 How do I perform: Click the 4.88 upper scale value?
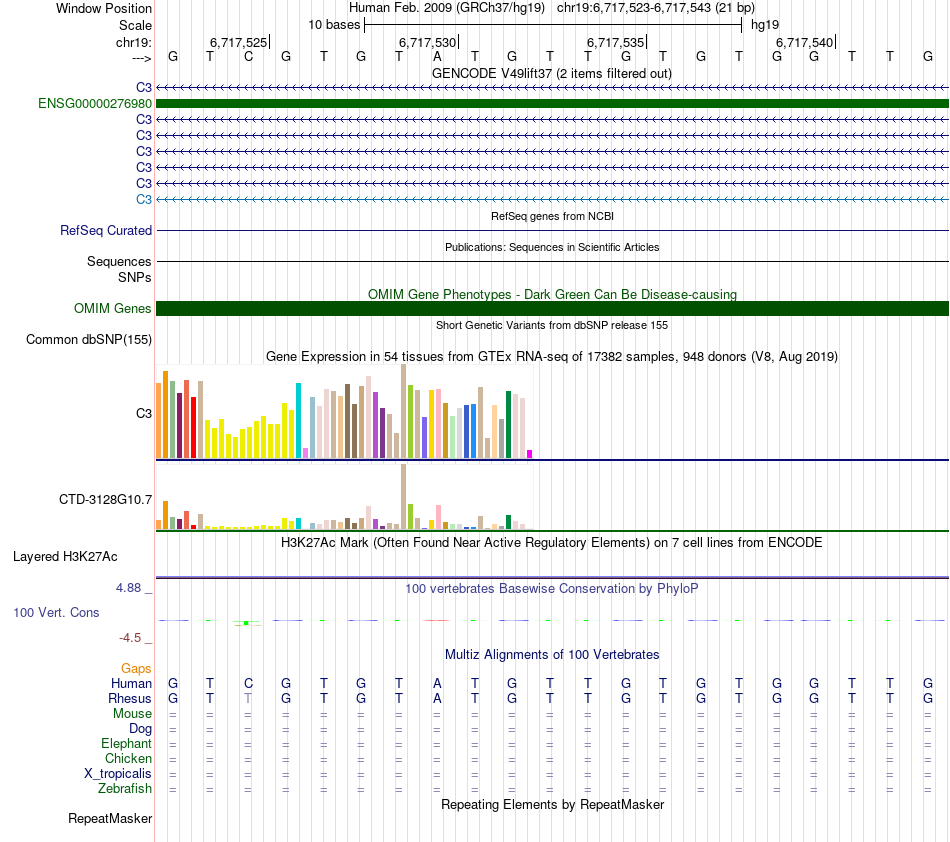coord(128,588)
